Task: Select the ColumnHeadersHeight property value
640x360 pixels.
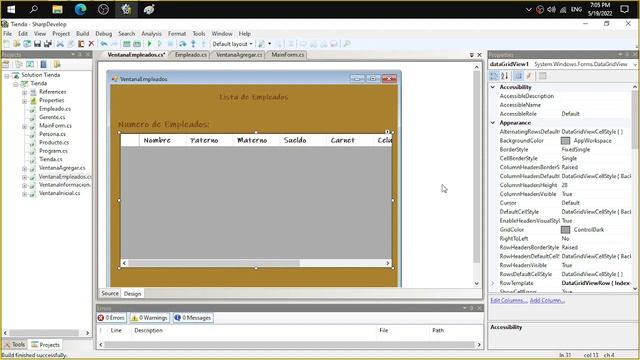Action: (596, 185)
